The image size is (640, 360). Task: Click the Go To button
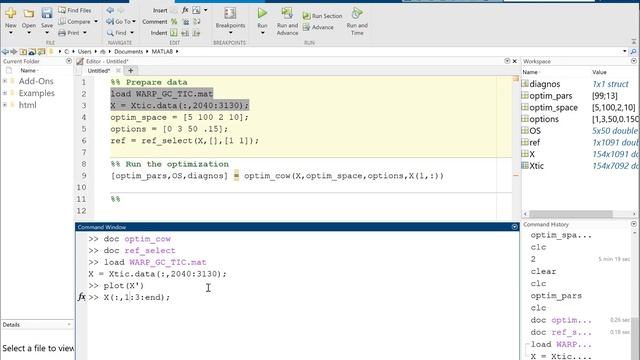119,21
